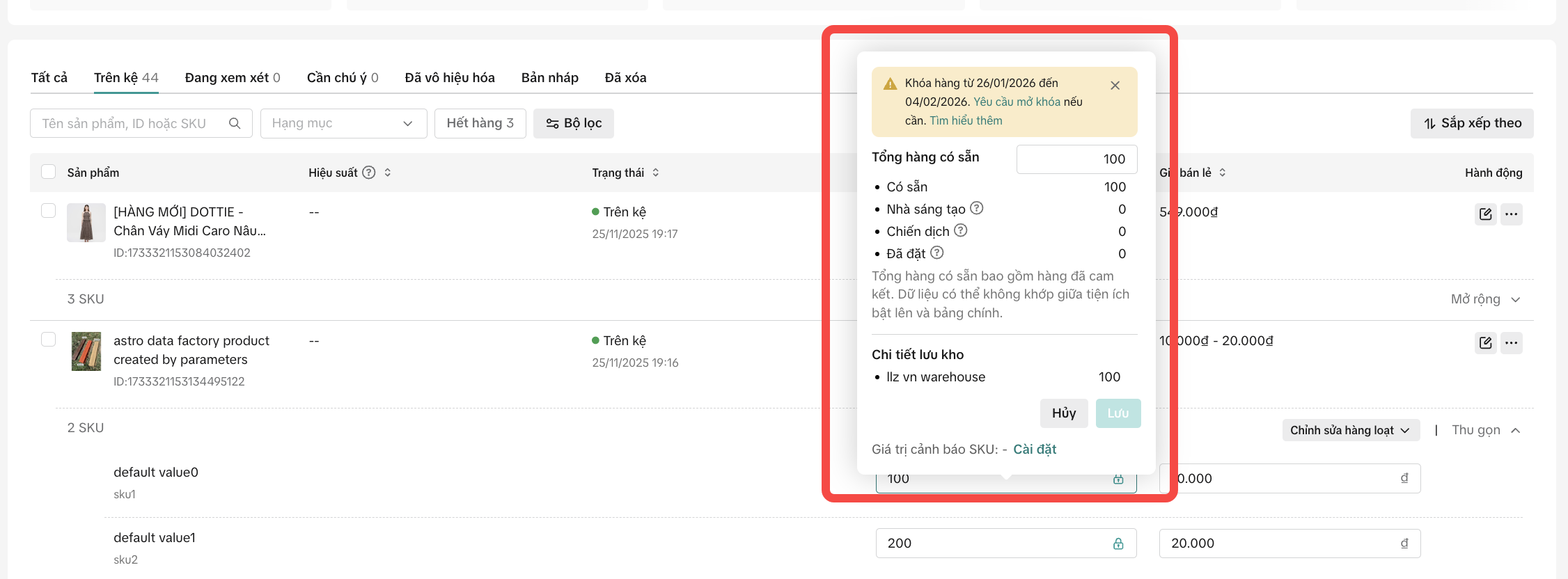
Task: Click help icon beside Nhà sáng tạo
Action: pos(977,208)
